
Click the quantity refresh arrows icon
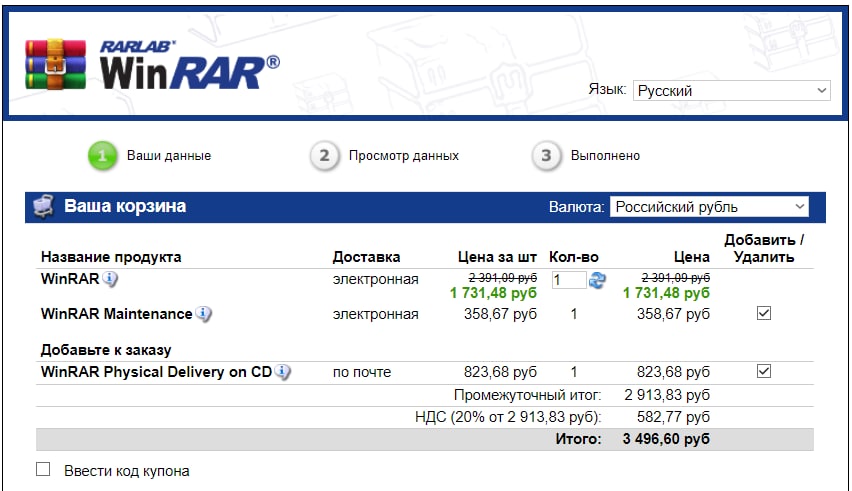[597, 280]
